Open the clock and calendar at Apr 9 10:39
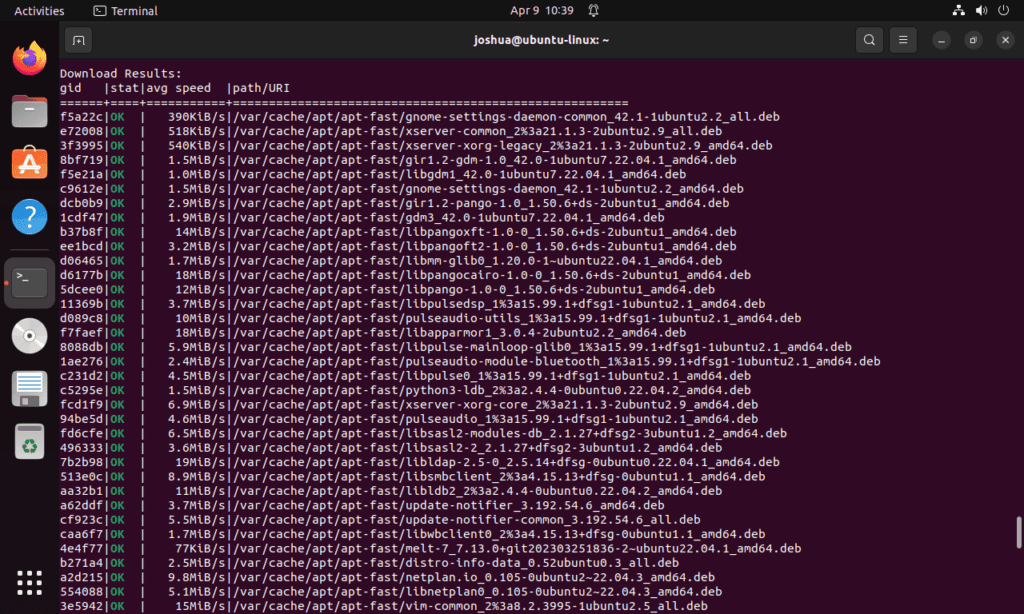 540,11
